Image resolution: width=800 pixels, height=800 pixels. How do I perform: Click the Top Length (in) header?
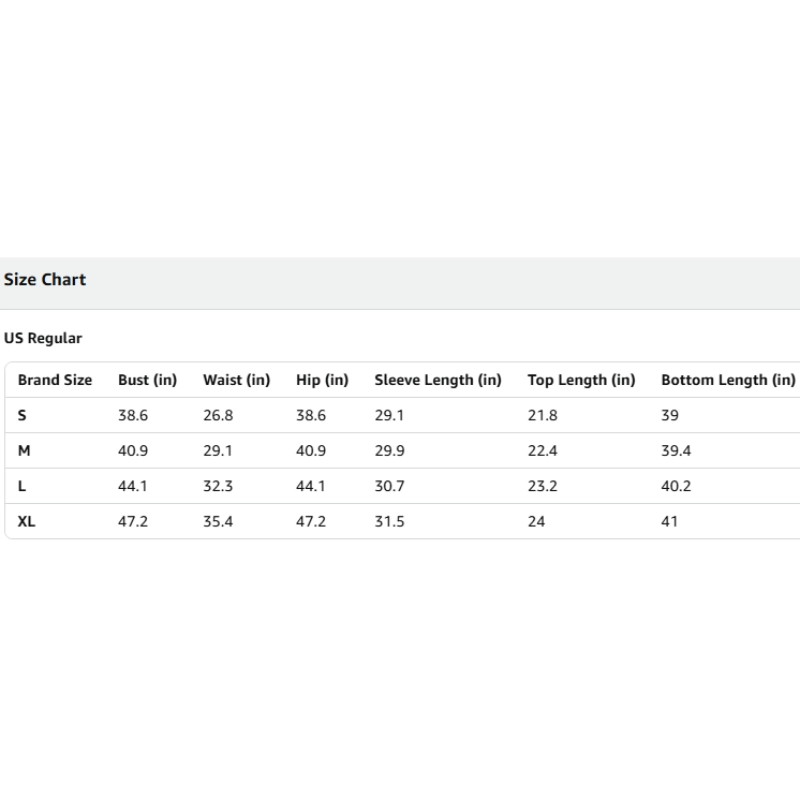(x=581, y=380)
